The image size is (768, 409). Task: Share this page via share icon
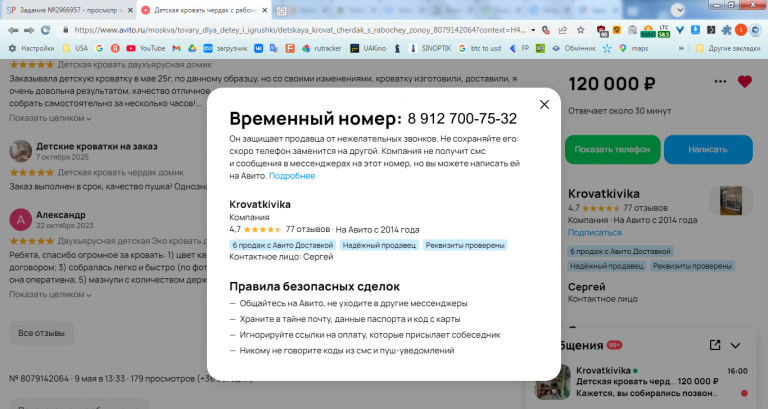(x=563, y=30)
